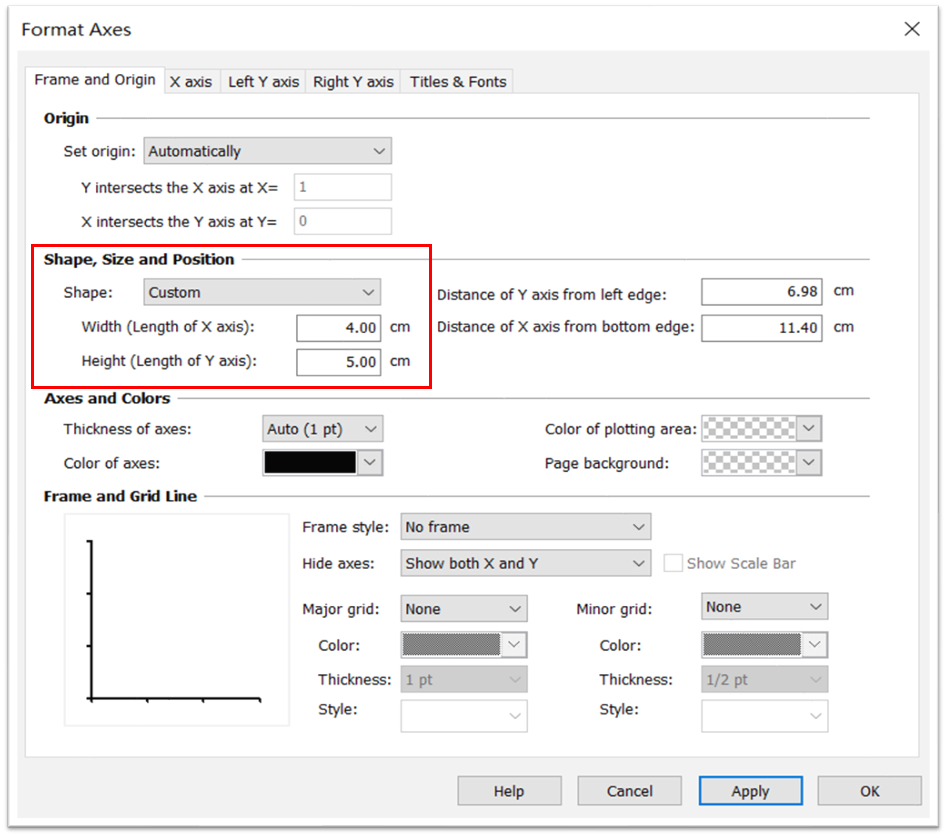947x837 pixels.
Task: Select the Frame and Origin tab
Action: (95, 80)
